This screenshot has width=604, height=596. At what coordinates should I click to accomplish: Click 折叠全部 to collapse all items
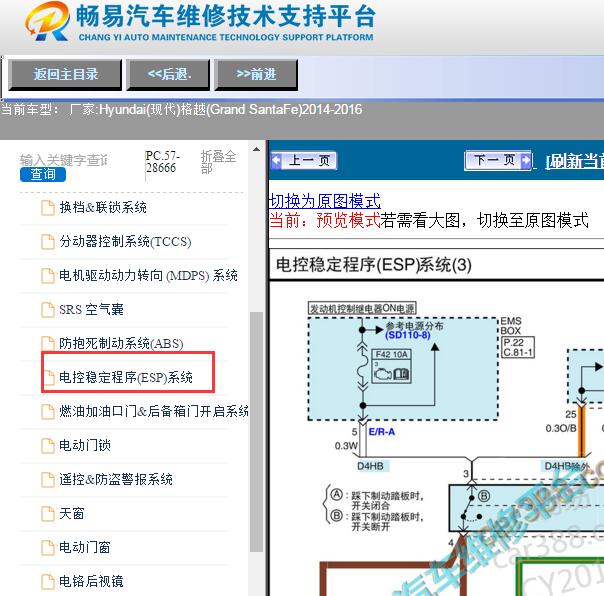[x=218, y=162]
